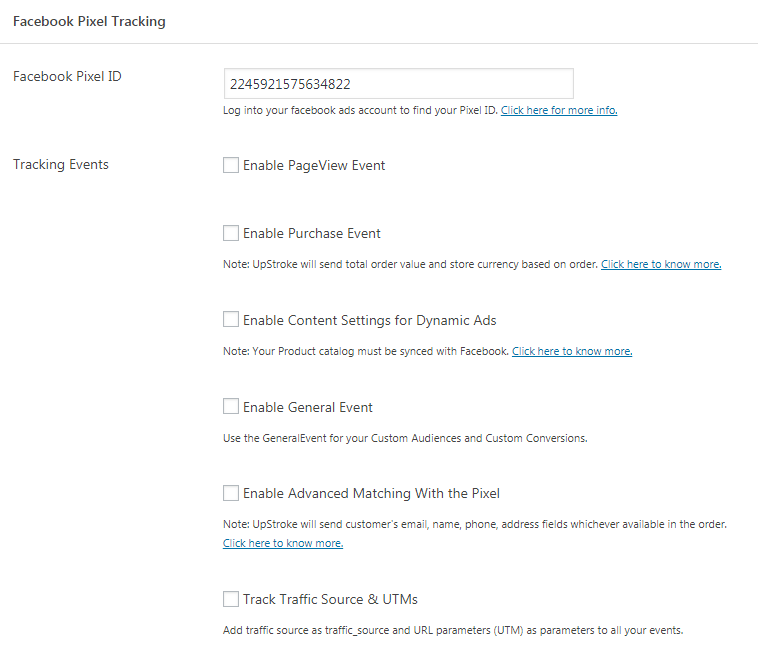
Task: Open the know more link about product catalog
Action: tap(572, 351)
